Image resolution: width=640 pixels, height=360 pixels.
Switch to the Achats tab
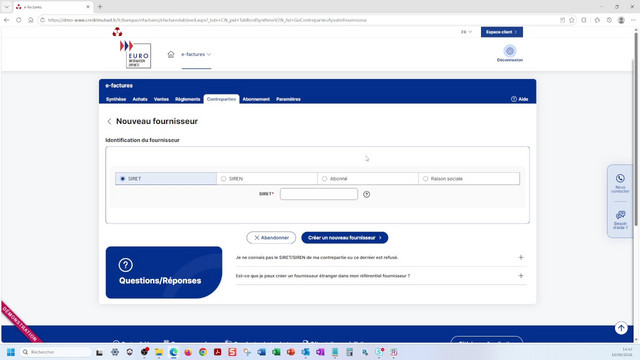(140, 99)
